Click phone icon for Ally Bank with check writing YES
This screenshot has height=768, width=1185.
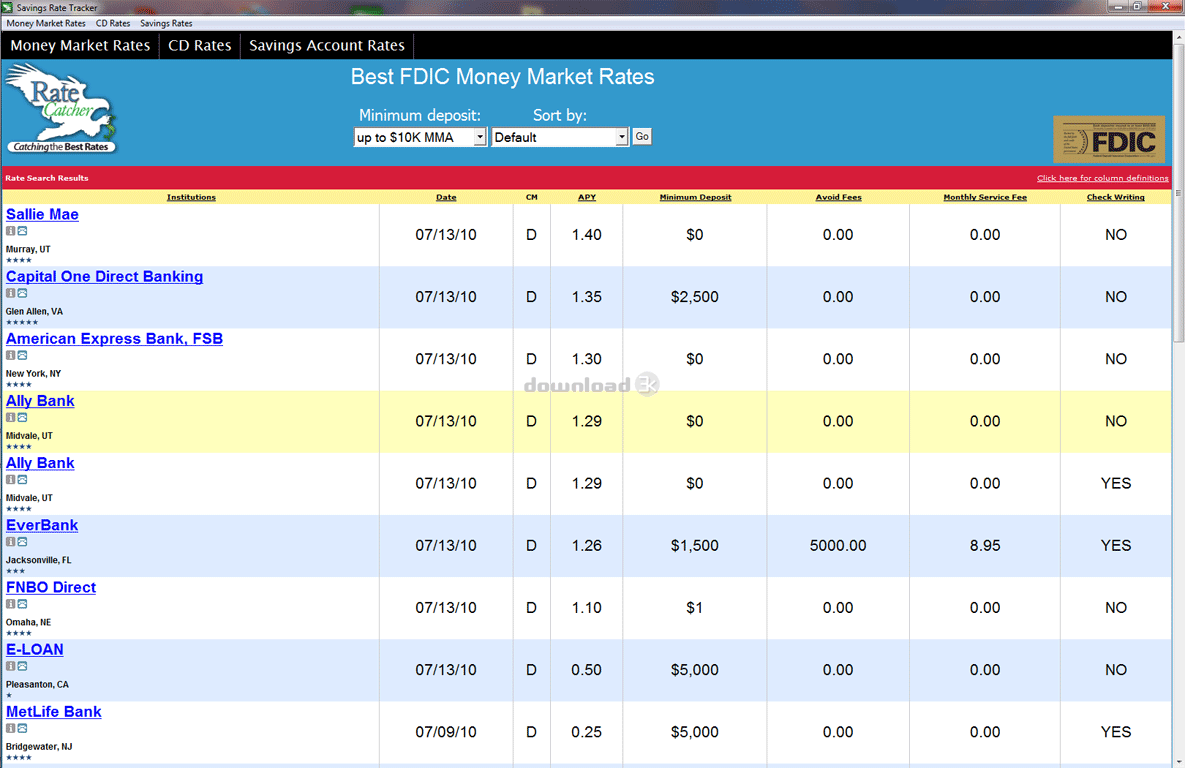pyautogui.click(x=23, y=479)
